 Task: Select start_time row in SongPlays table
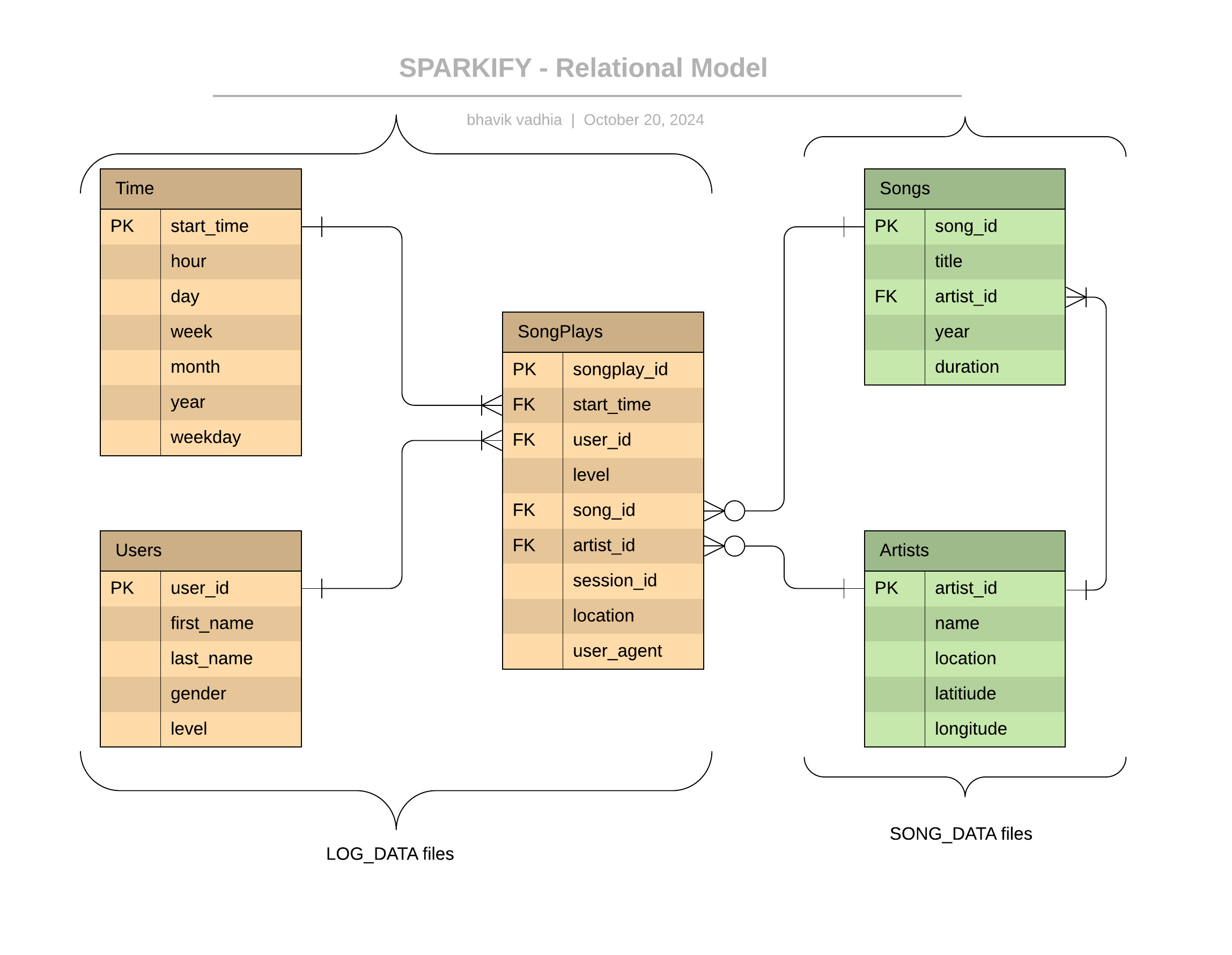[603, 405]
